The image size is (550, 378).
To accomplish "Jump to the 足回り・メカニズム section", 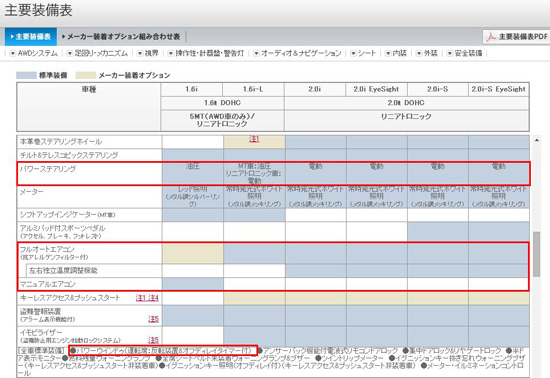I will coord(97,53).
